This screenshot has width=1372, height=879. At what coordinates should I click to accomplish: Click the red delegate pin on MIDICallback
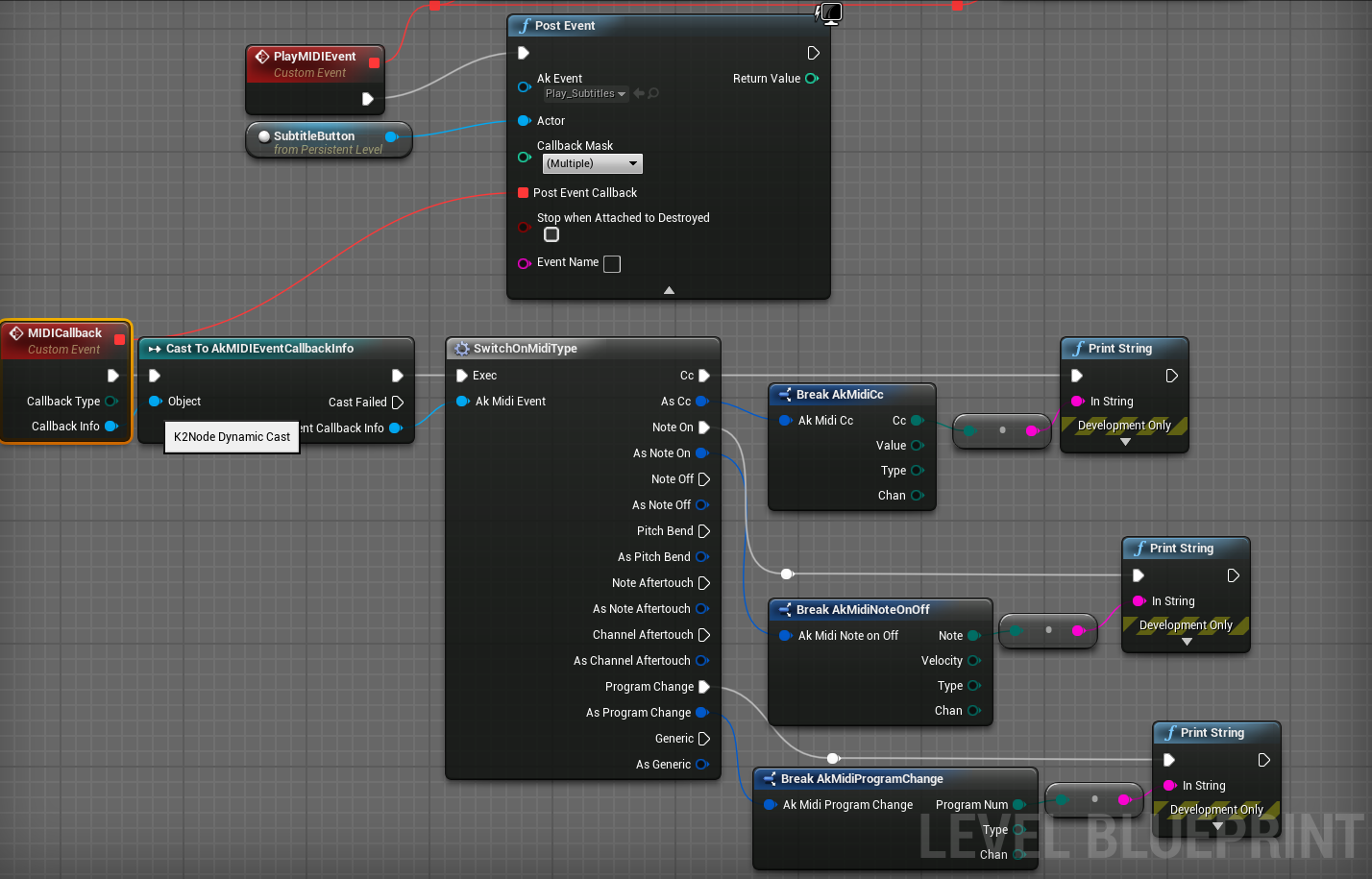click(x=119, y=339)
